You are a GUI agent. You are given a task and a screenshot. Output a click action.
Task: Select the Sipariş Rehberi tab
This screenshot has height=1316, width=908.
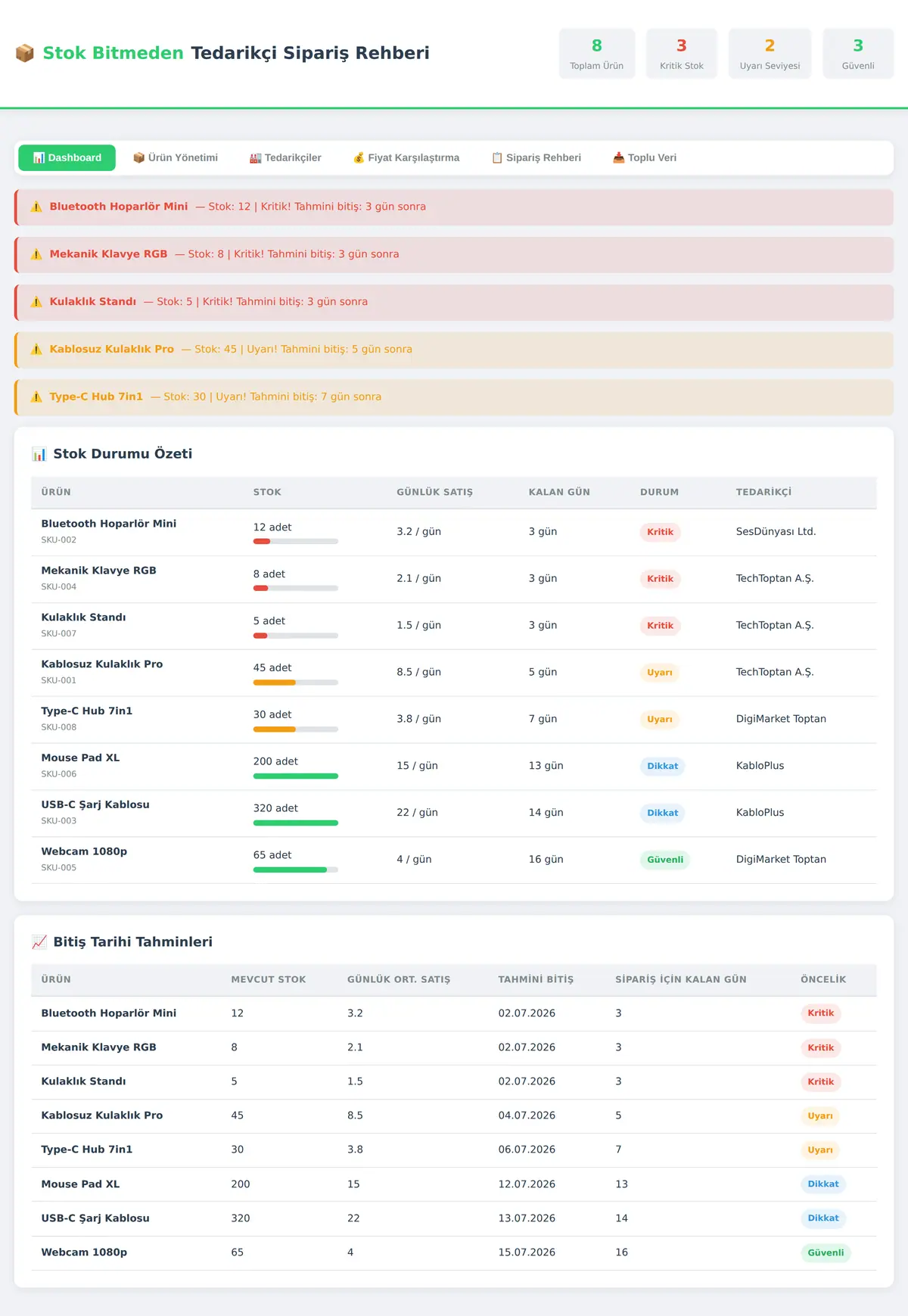[x=536, y=157]
